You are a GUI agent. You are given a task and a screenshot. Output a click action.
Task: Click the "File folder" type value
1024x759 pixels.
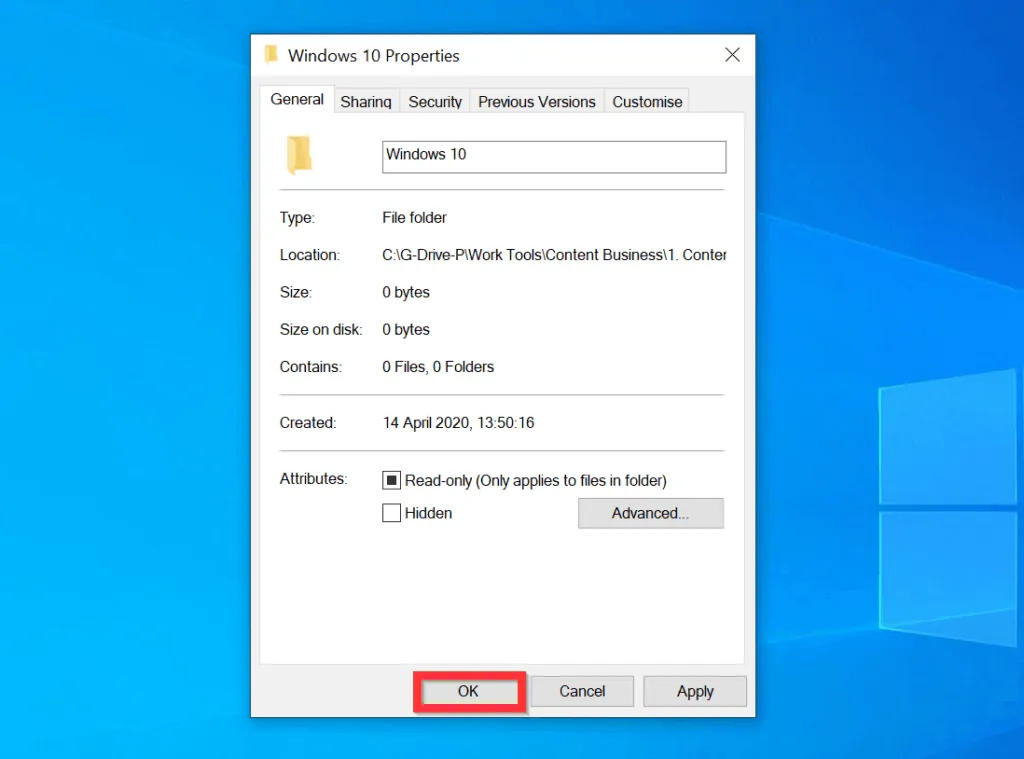click(x=414, y=218)
